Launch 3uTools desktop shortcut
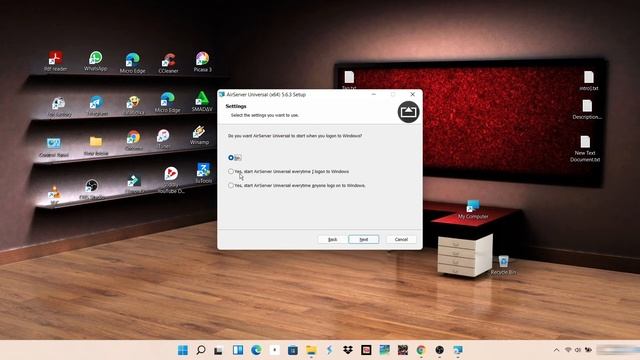640x360 pixels. [x=203, y=173]
